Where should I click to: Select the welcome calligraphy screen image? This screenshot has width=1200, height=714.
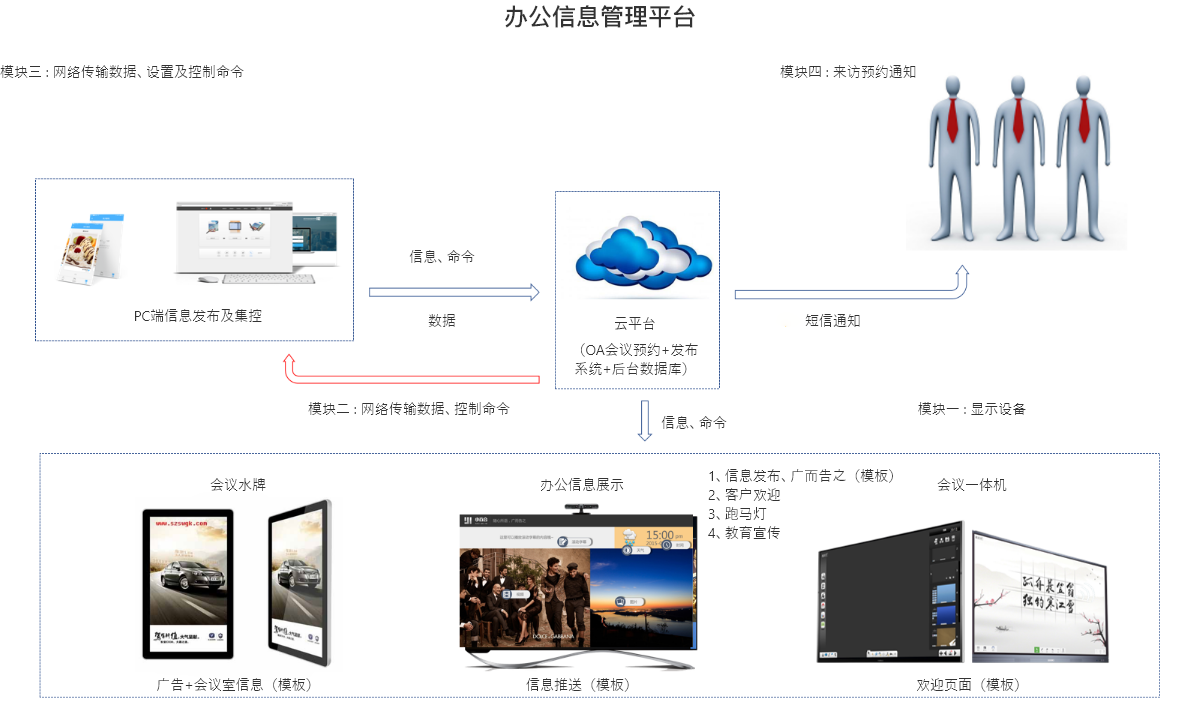click(1041, 597)
